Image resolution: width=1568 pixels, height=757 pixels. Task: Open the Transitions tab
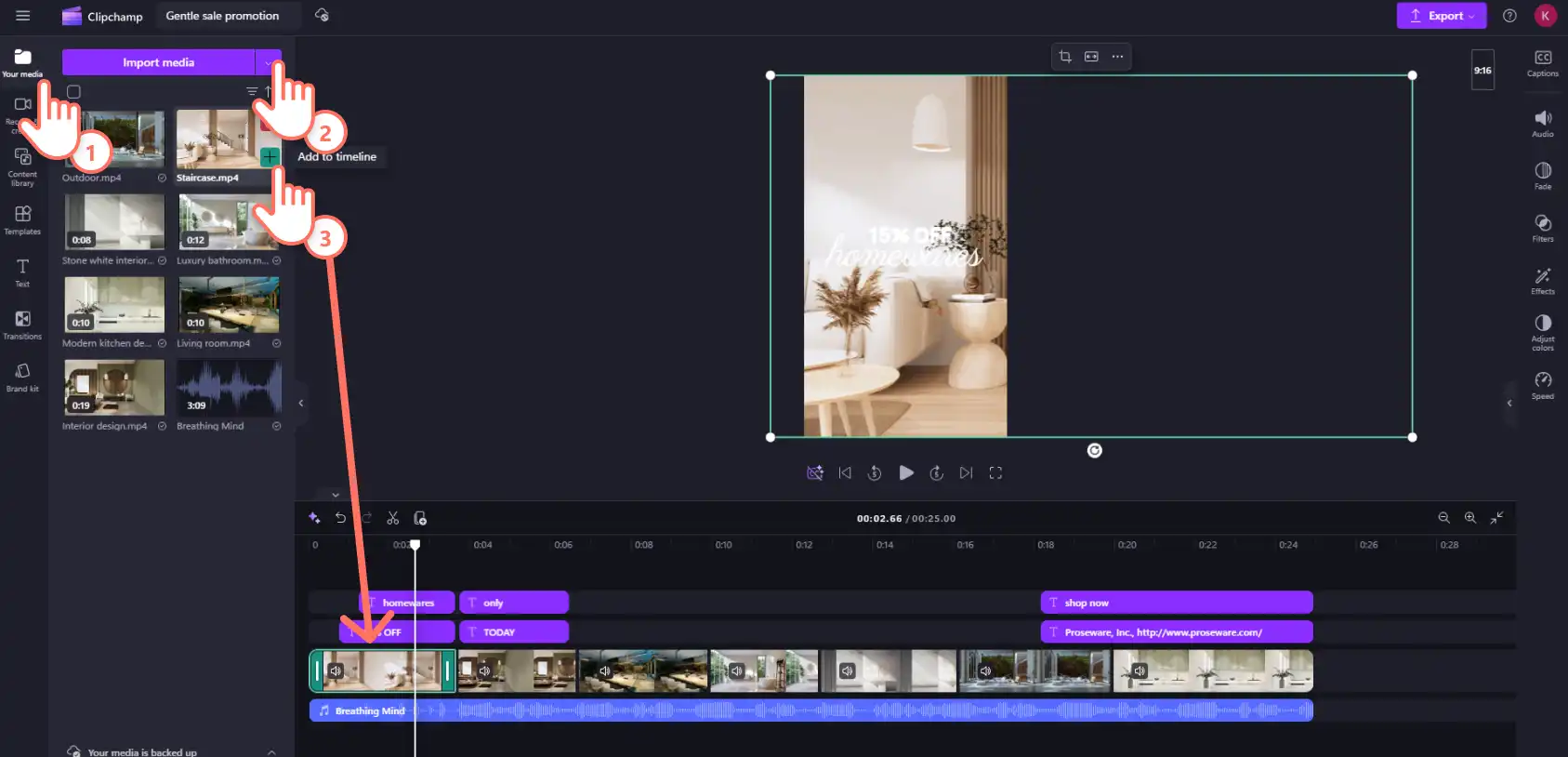(x=22, y=325)
